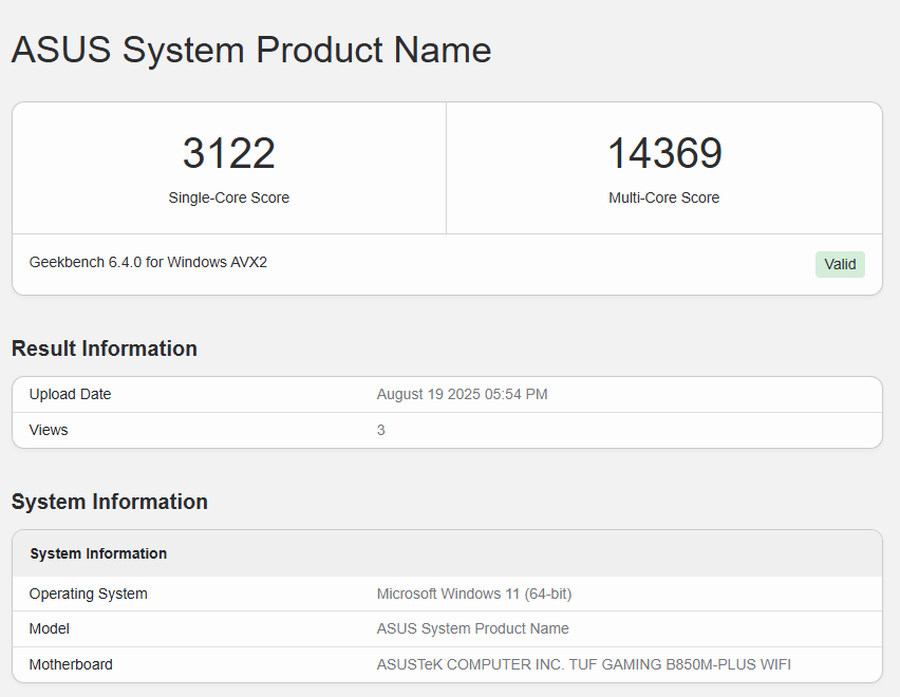Click the Motherboard row label

[x=71, y=664]
